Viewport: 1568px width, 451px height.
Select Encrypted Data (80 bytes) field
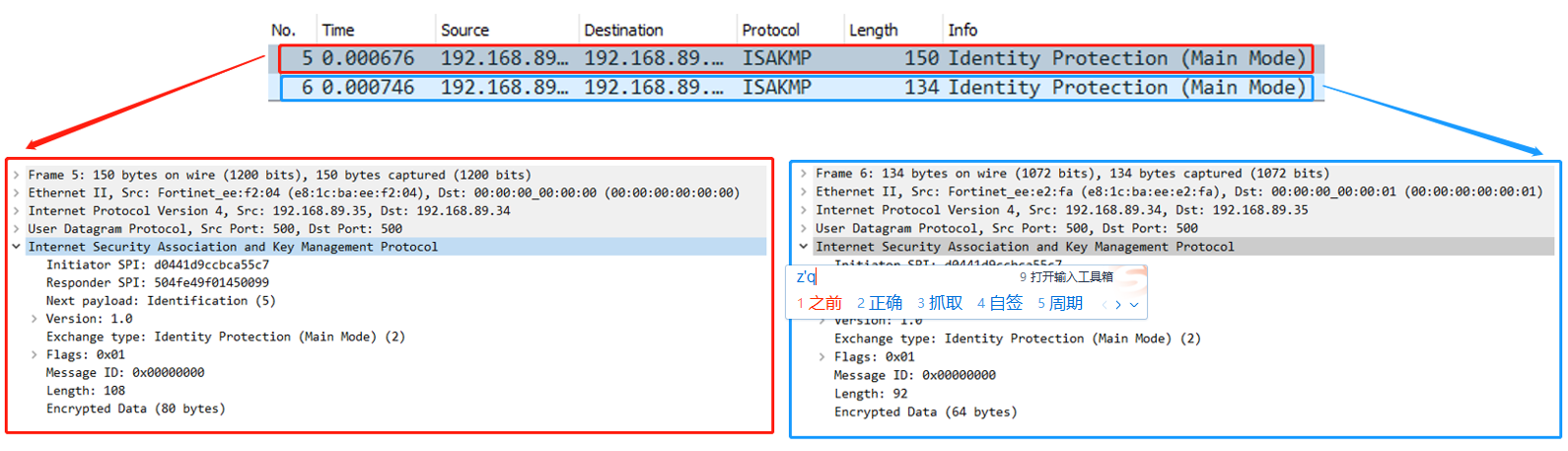click(135, 409)
